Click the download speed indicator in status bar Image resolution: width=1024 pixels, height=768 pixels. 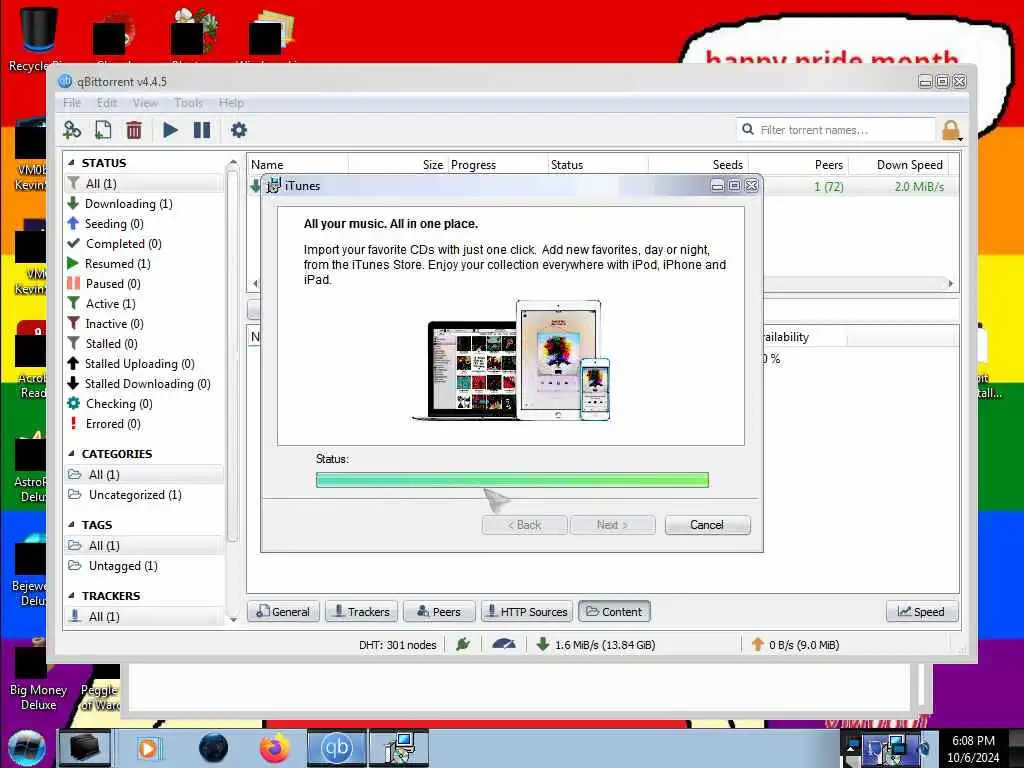(596, 645)
